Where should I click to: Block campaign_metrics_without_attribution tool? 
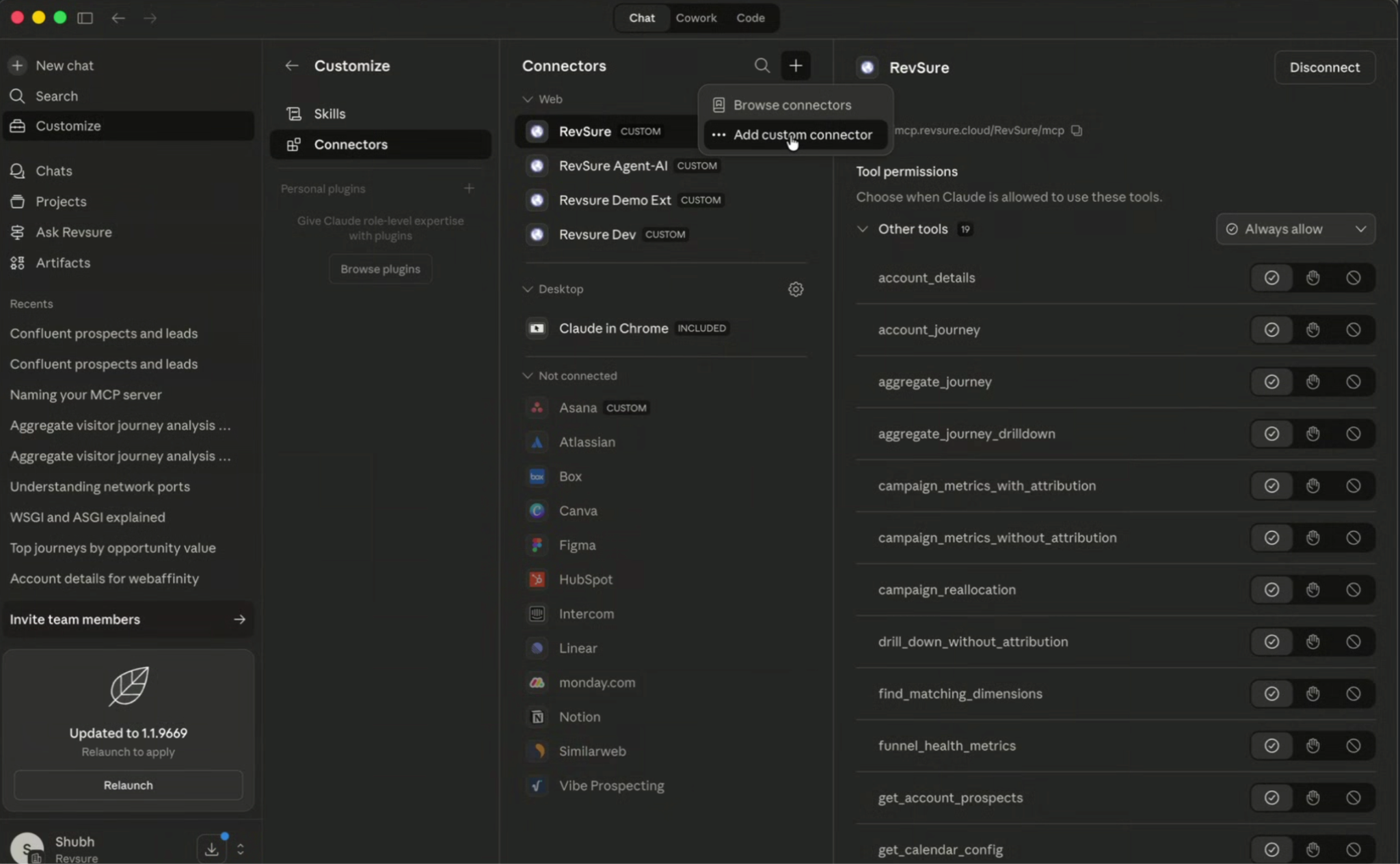pyautogui.click(x=1354, y=537)
